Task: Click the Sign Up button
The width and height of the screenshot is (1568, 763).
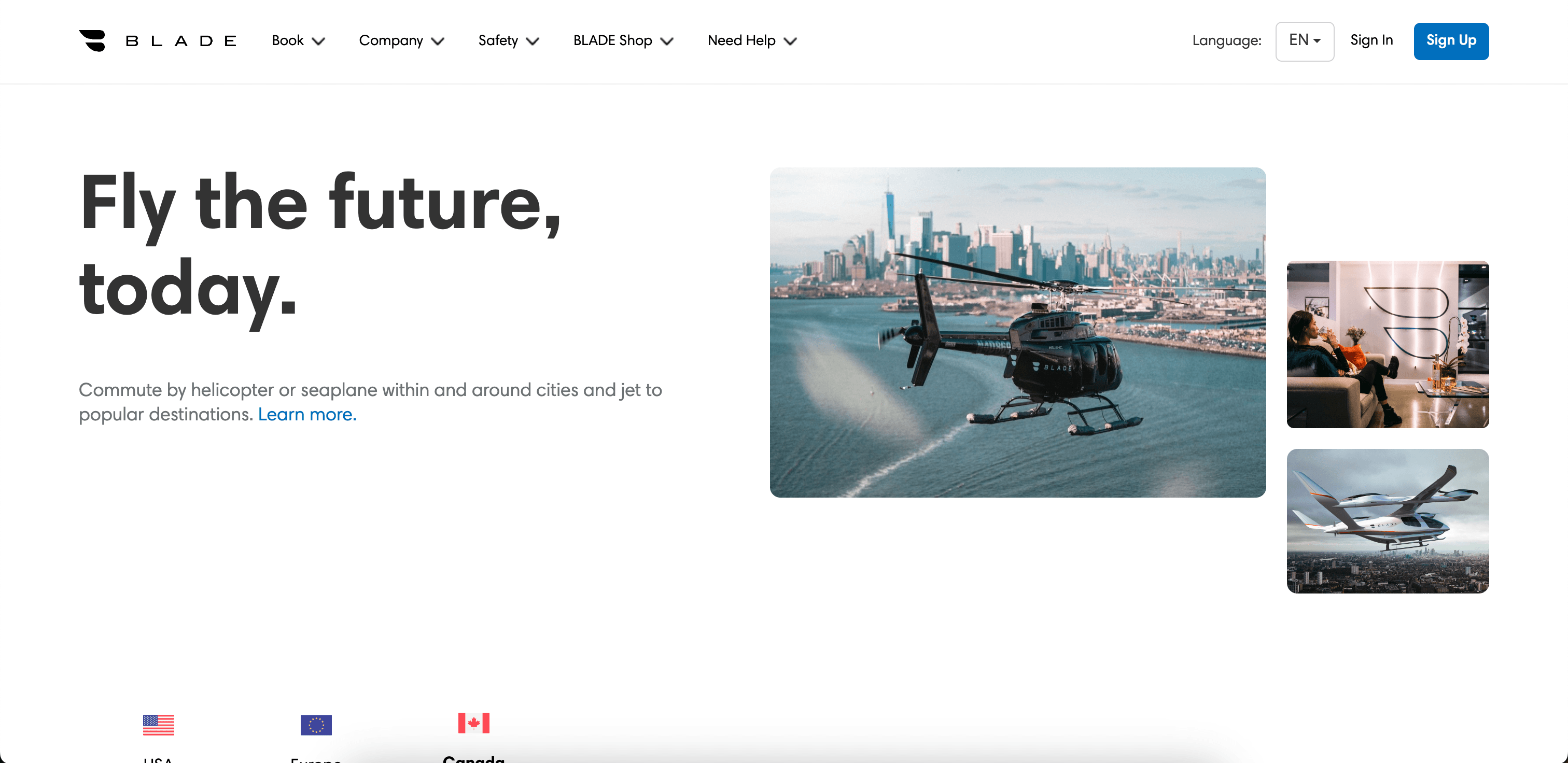Action: (x=1451, y=41)
